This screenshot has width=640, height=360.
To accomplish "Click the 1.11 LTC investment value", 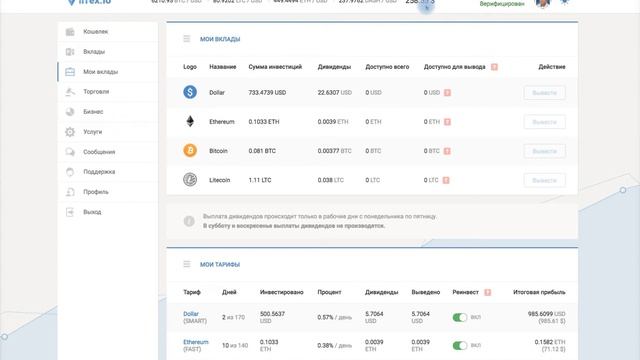I will pyautogui.click(x=260, y=180).
